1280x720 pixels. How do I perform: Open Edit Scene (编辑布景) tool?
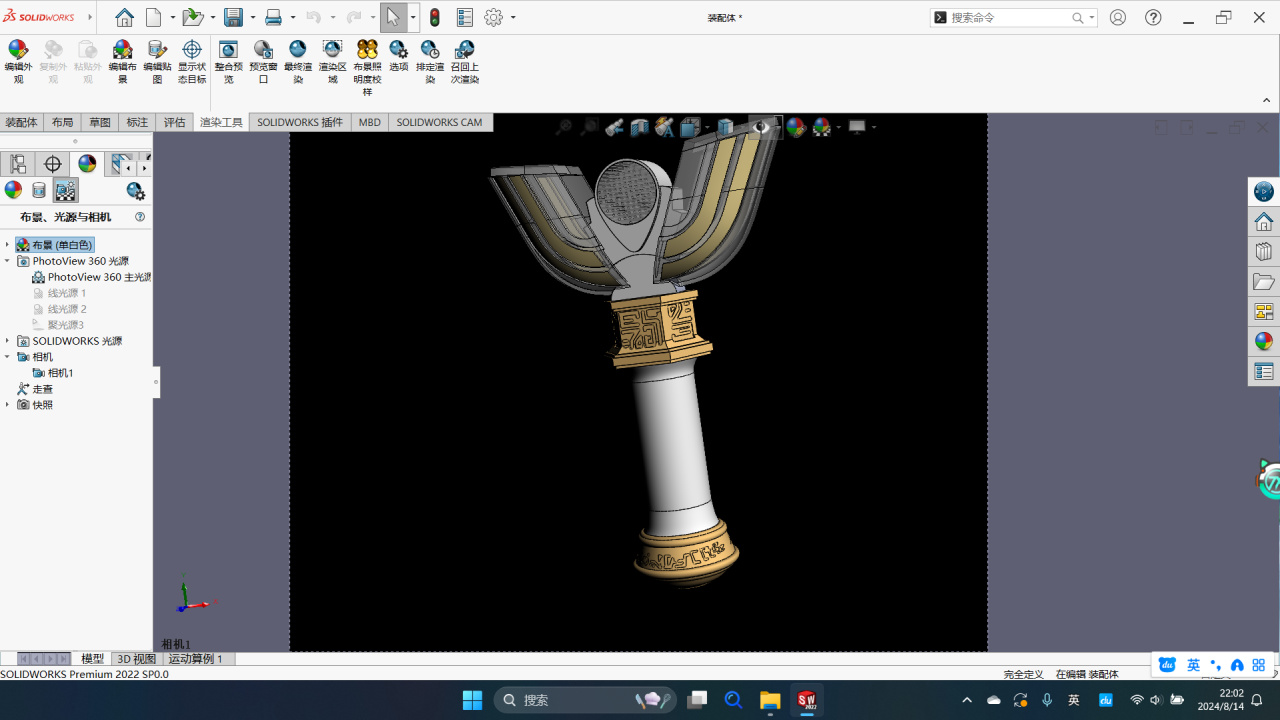[122, 61]
